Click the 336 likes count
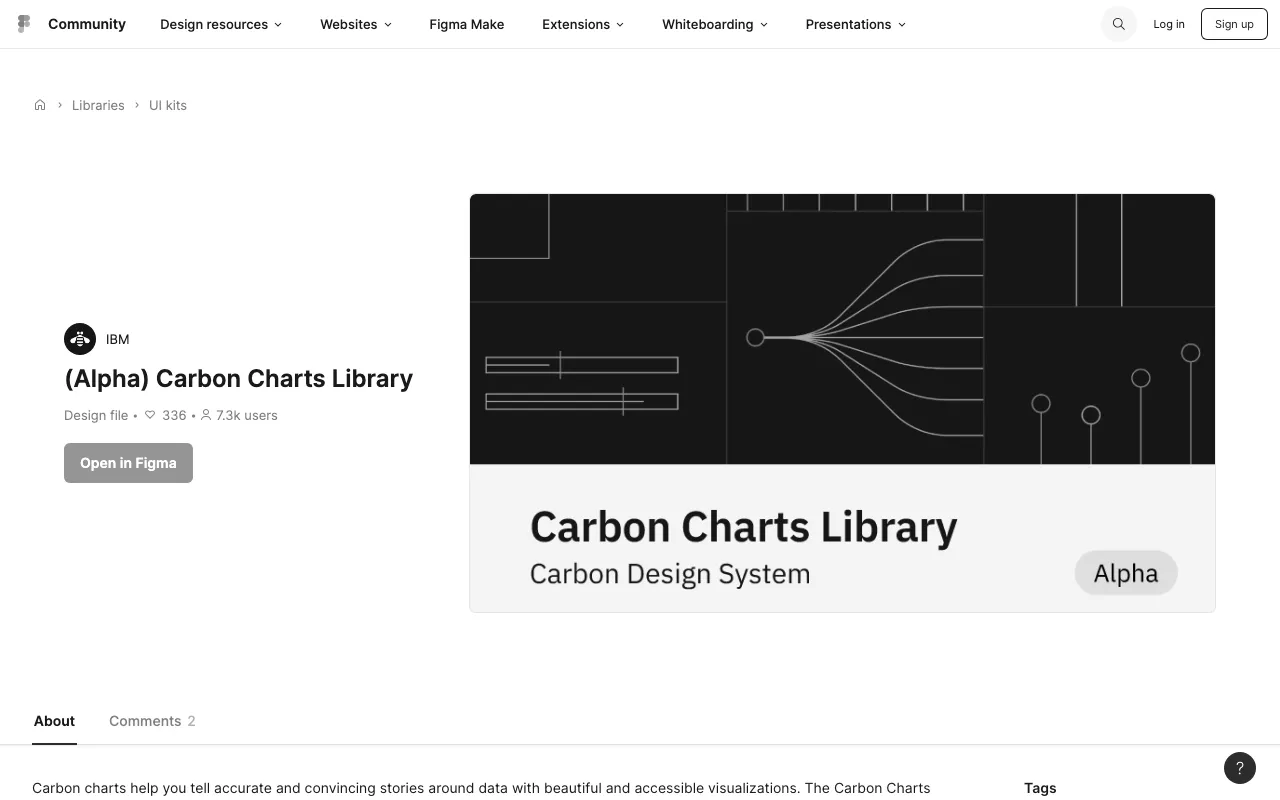 pyautogui.click(x=174, y=415)
